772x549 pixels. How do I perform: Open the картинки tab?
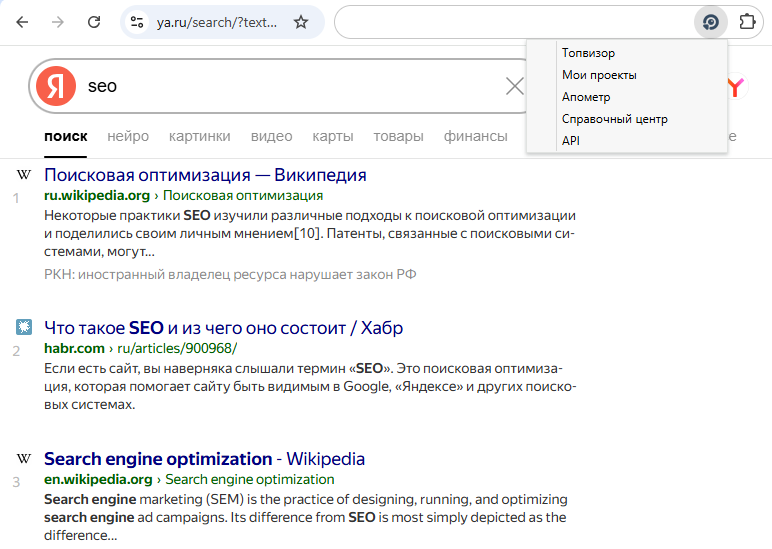pos(199,136)
